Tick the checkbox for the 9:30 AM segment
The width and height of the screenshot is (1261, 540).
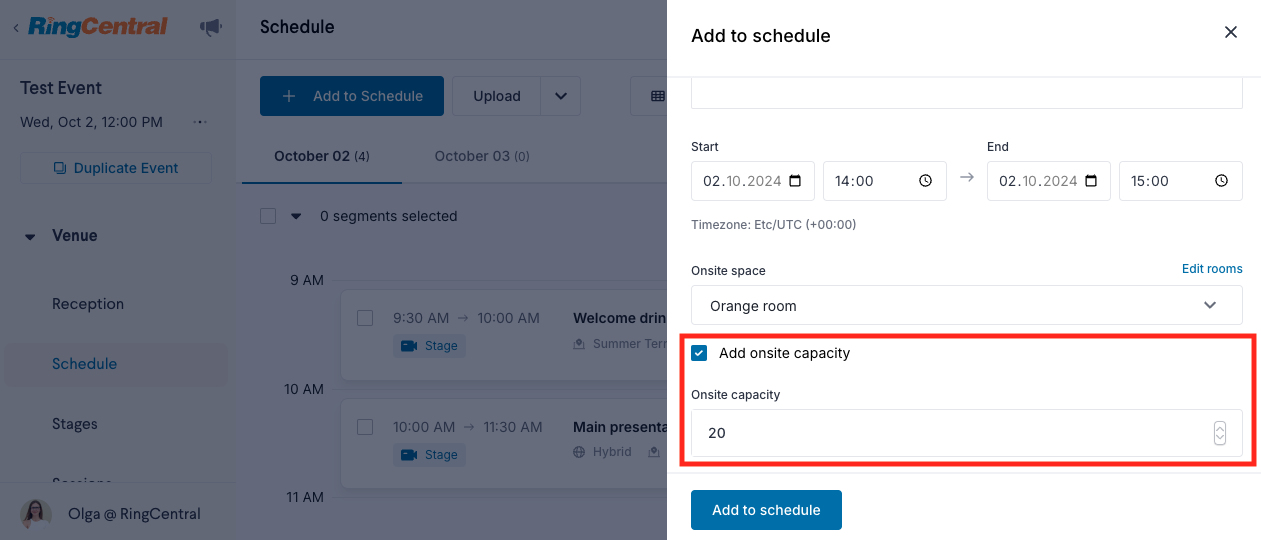pyautogui.click(x=365, y=318)
